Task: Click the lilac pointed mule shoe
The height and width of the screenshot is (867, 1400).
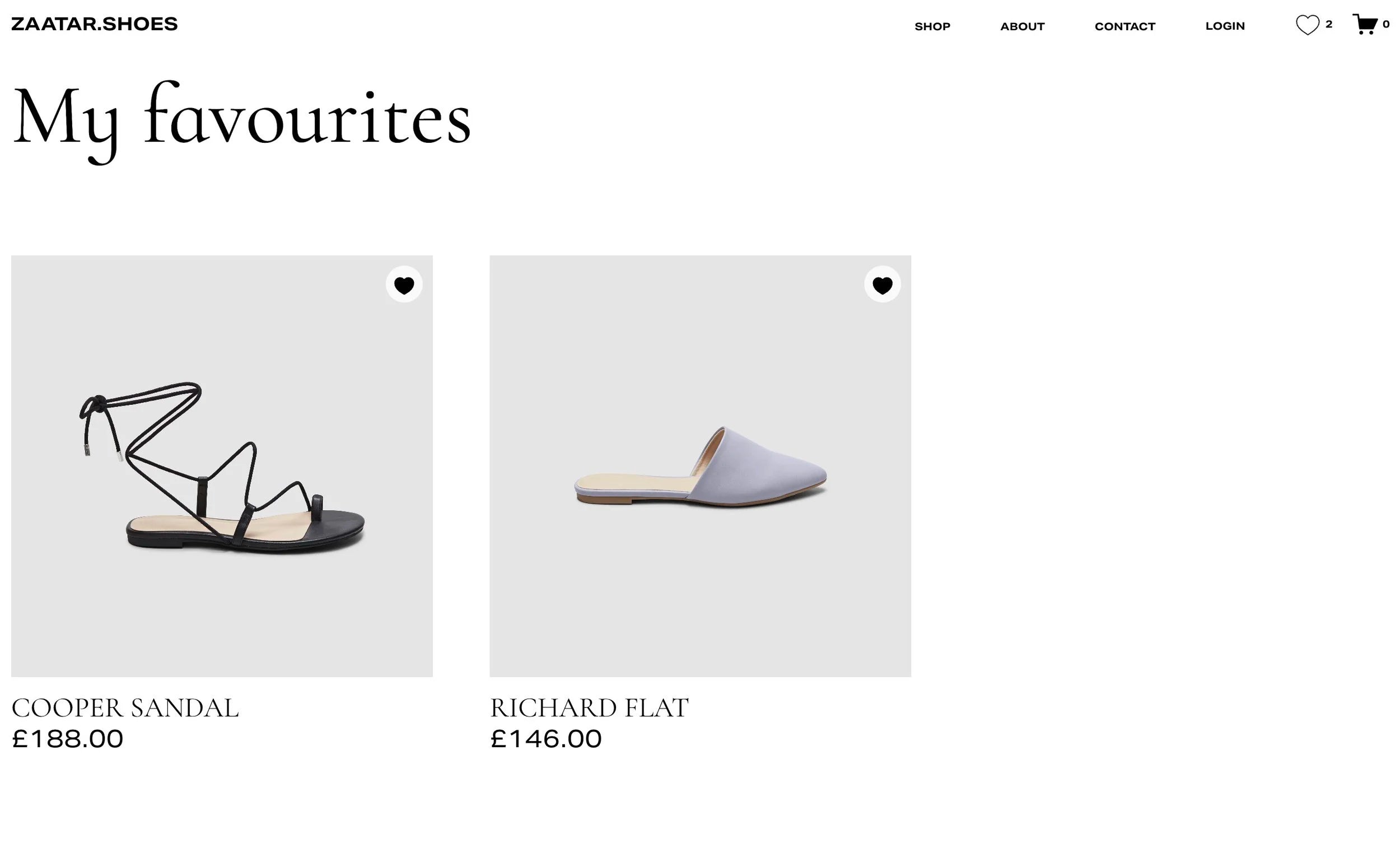Action: click(x=701, y=466)
